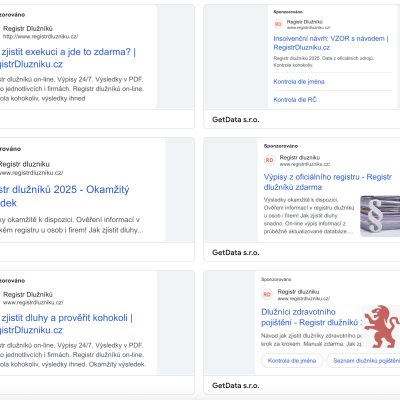Image resolution: width=400 pixels, height=400 pixels.
Task: Open 'zjistit exekuci a jde to zdarma?' headline
Action: point(68,58)
